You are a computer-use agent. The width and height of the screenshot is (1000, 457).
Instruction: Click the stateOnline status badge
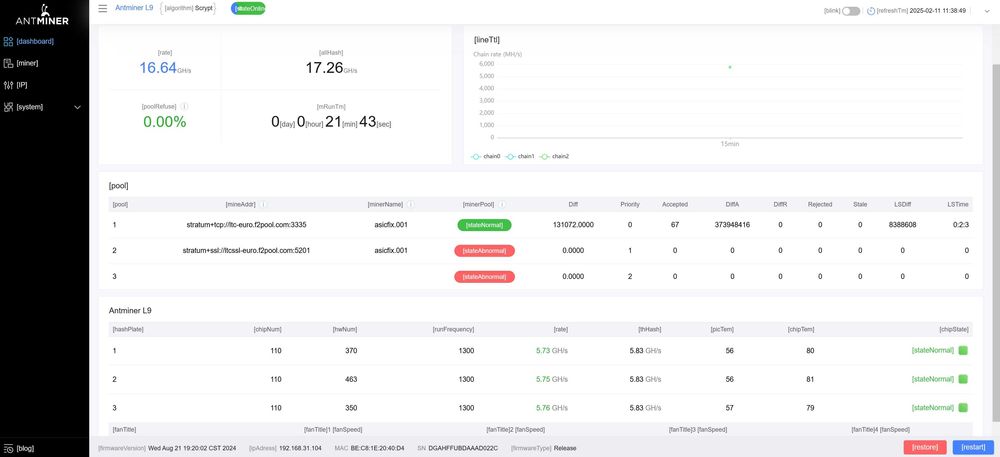coord(249,9)
